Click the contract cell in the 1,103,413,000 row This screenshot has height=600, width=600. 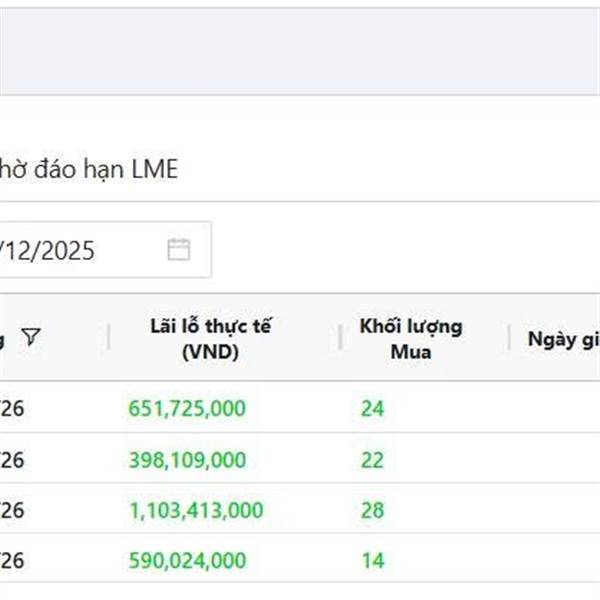pos(14,510)
